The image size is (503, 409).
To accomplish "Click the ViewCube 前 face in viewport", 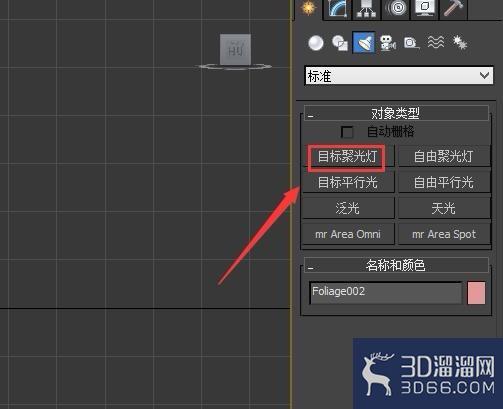I will (x=235, y=49).
